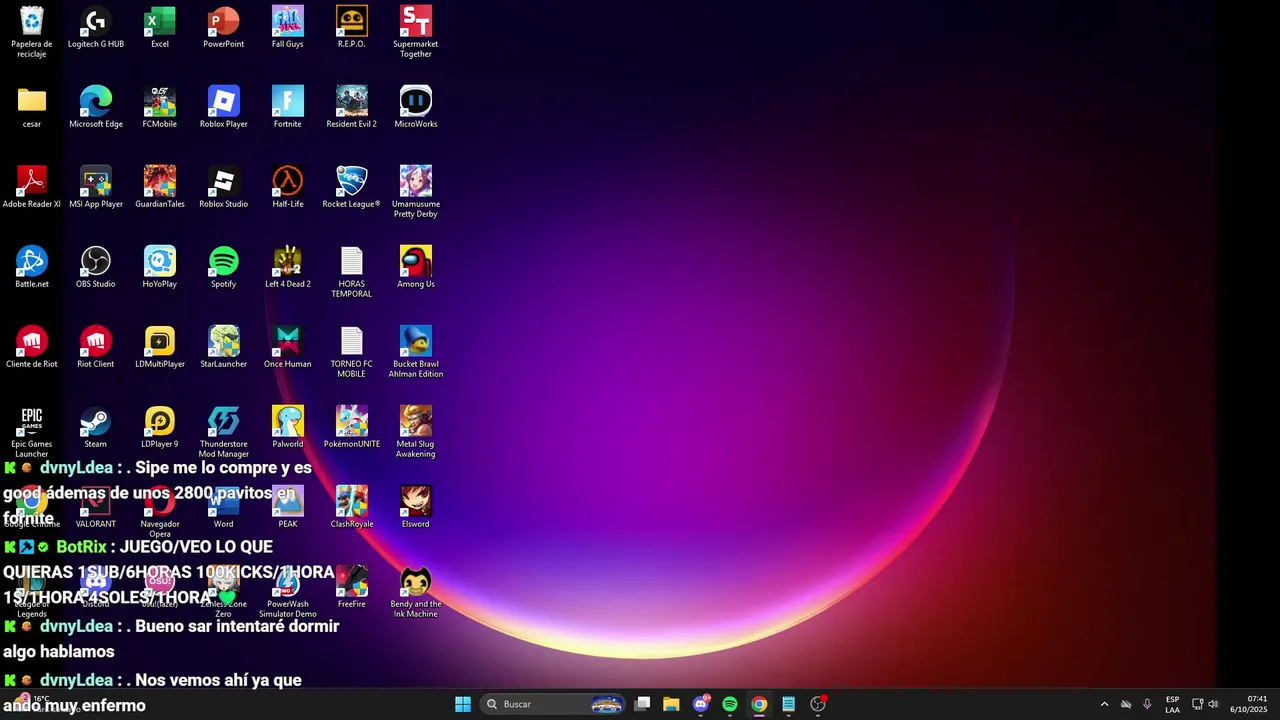Screen dimensions: 1280x720
Task: Switch to Spotify in the taskbar
Action: coord(730,704)
